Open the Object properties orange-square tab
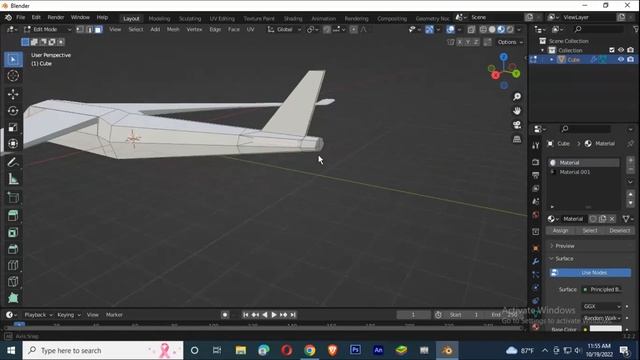Image resolution: width=640 pixels, height=360 pixels. 536,248
